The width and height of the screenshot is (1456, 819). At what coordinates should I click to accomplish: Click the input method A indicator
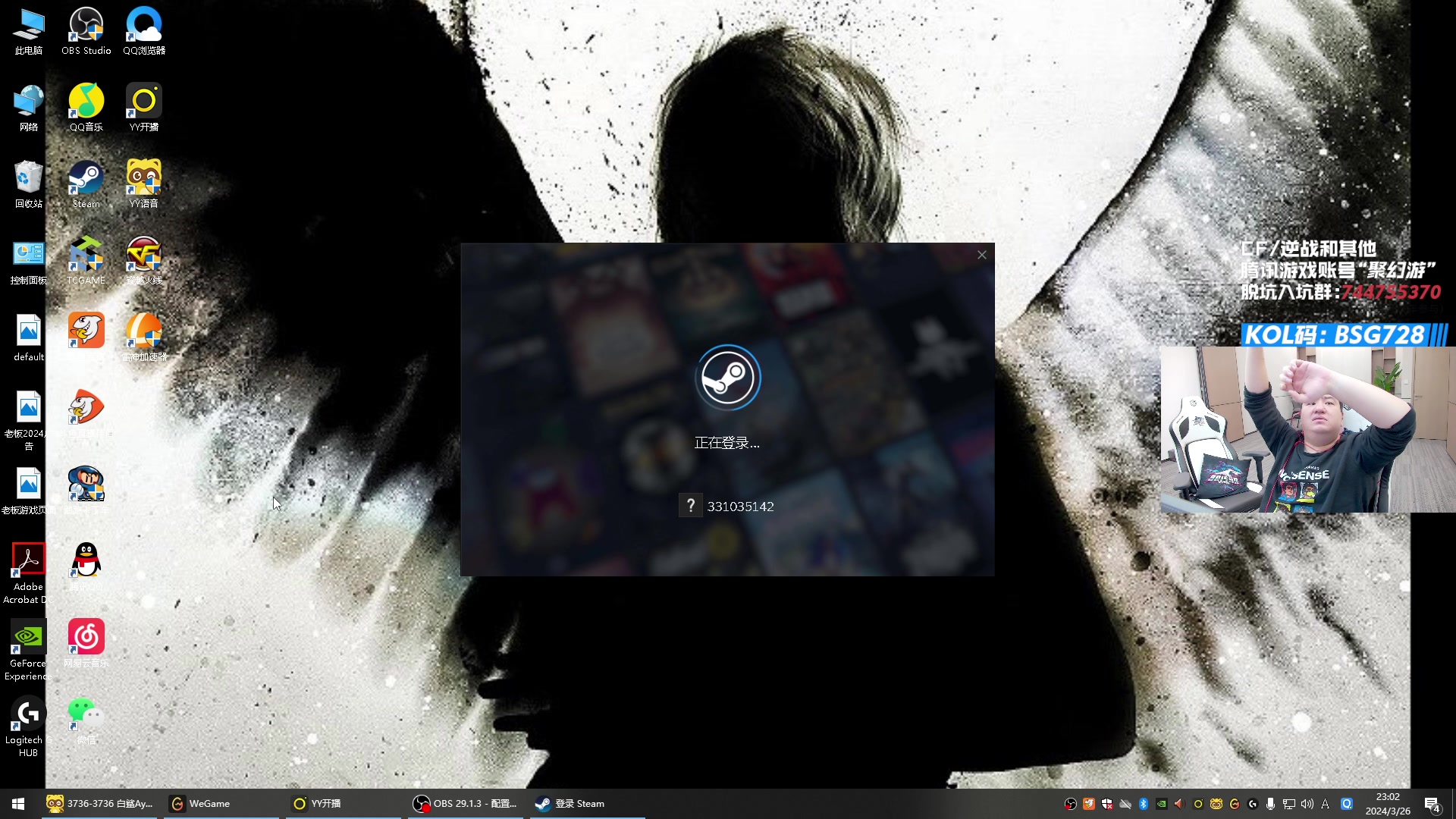click(x=1326, y=804)
